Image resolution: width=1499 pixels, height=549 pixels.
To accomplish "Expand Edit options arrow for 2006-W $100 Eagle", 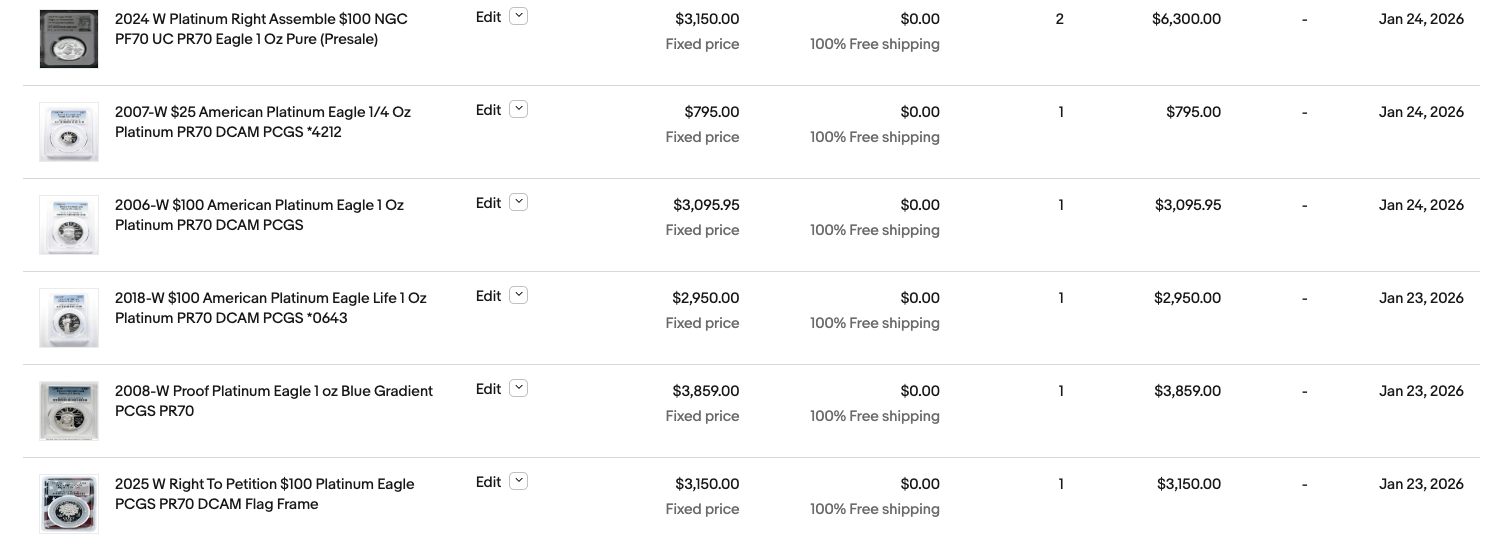I will (518, 202).
